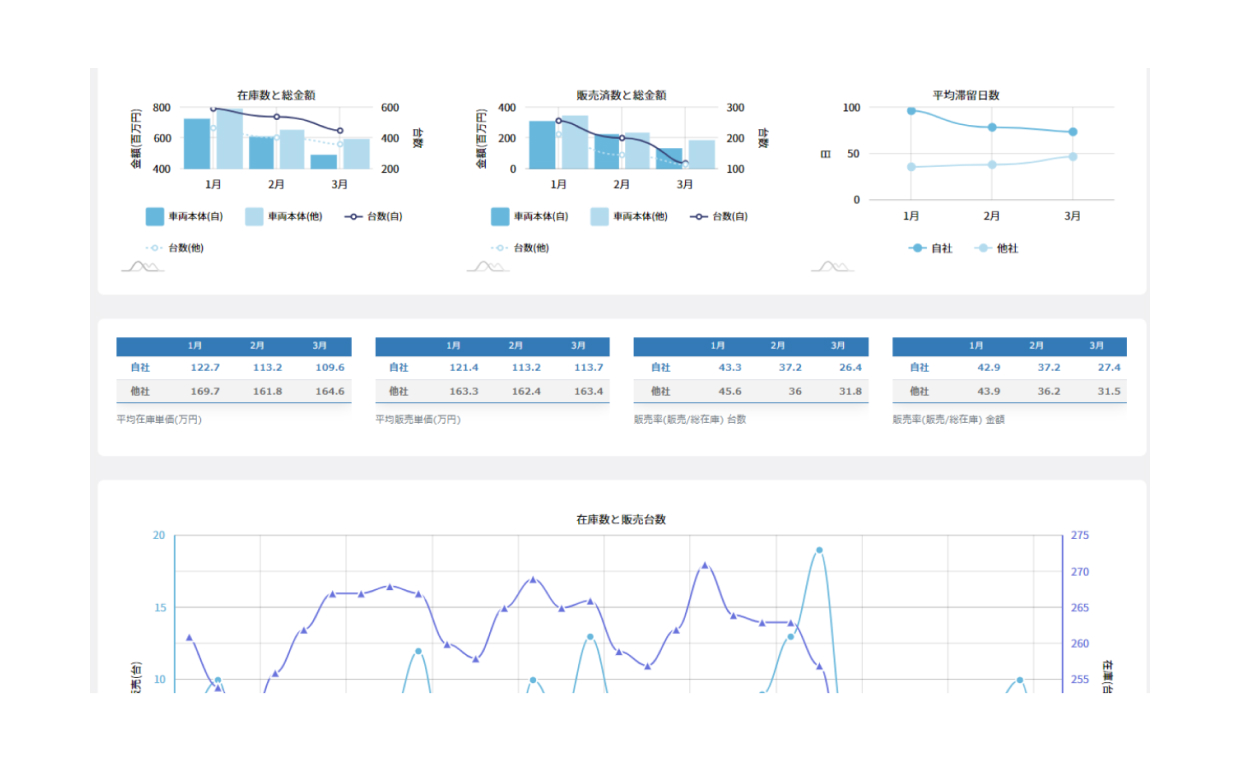
Task: Click the 3月 light blue bar in 販売済数と総金額
Action: point(701,154)
